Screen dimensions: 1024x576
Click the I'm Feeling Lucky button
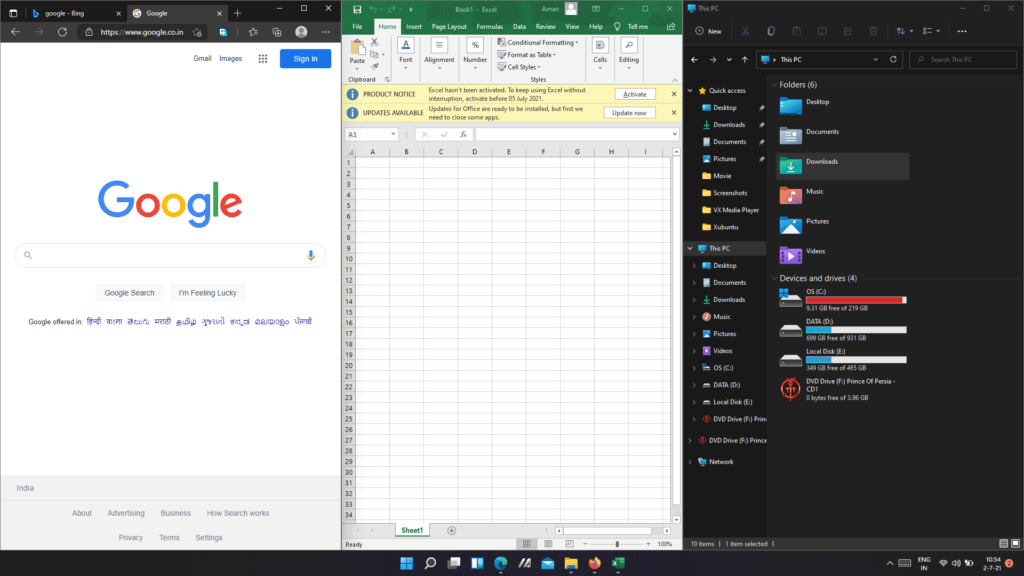(x=208, y=293)
